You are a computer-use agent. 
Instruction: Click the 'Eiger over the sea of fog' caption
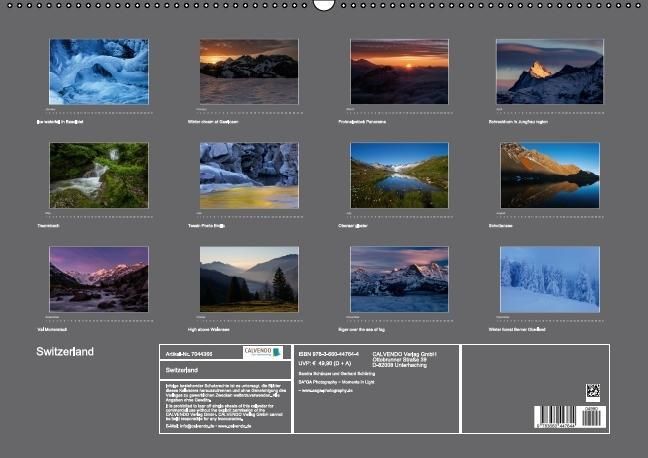[361, 329]
